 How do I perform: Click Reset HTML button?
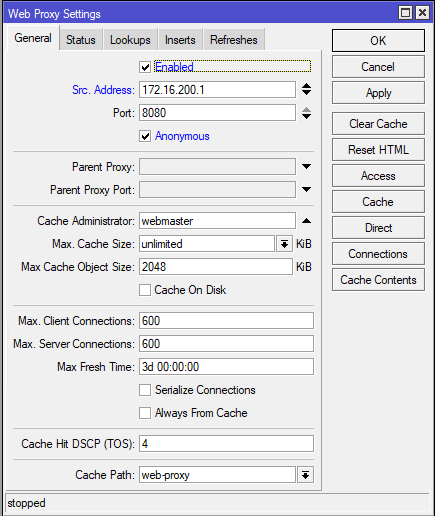click(378, 150)
